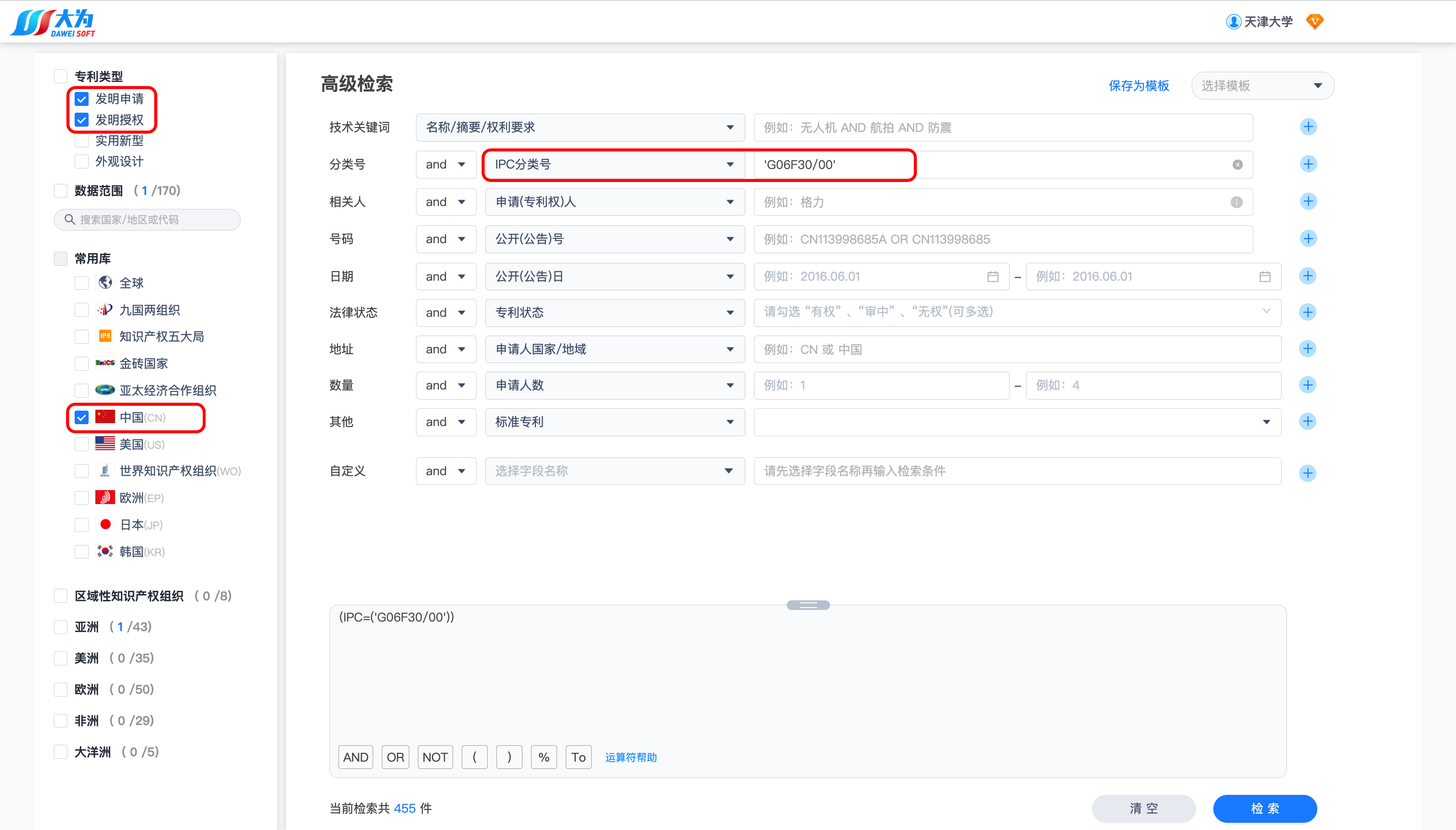Open the 选择模板 dropdown
Viewport: 1456px width, 830px height.
pyautogui.click(x=1262, y=86)
